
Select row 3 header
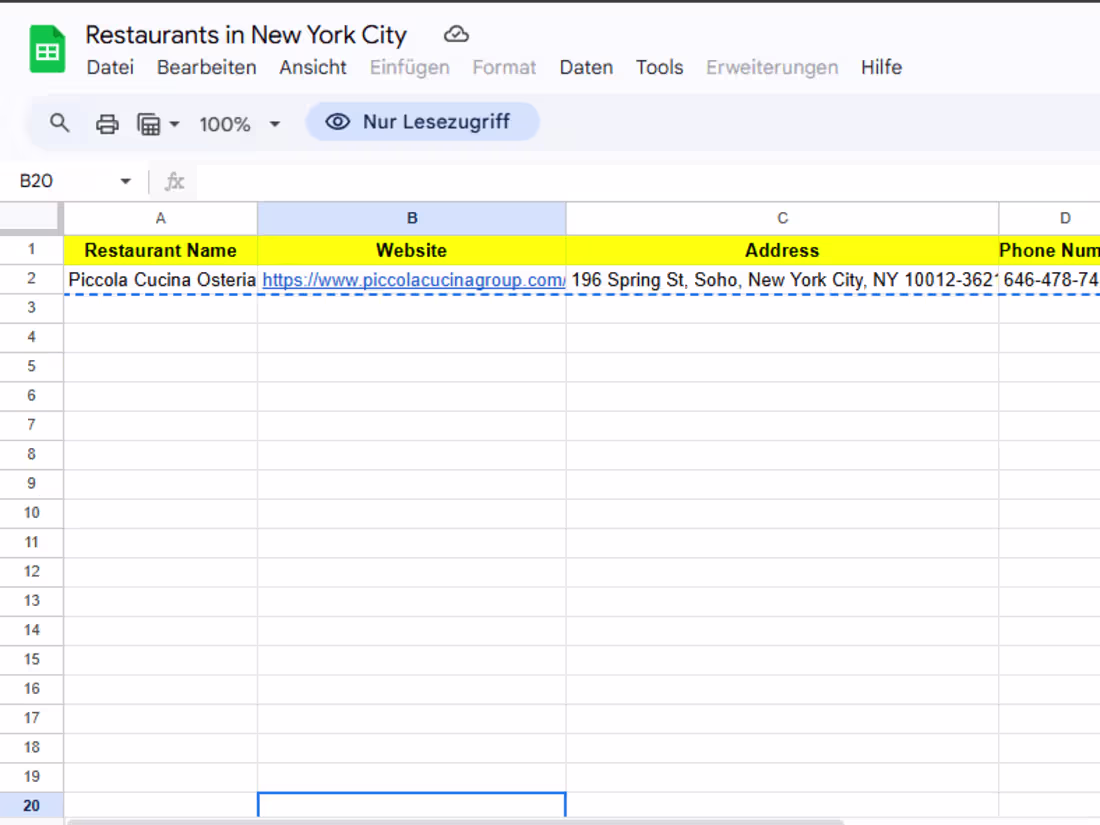pos(32,308)
